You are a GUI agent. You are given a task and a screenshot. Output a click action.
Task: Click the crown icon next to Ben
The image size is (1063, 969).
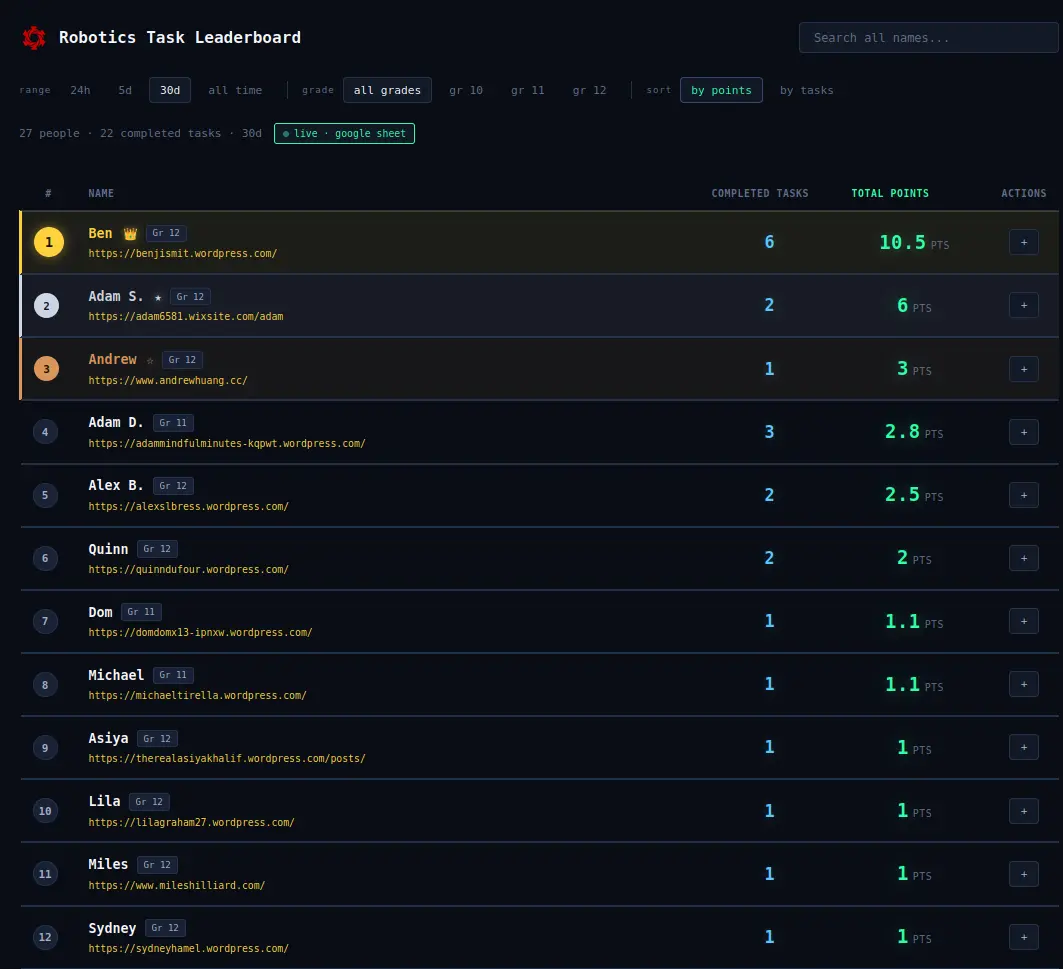point(130,234)
